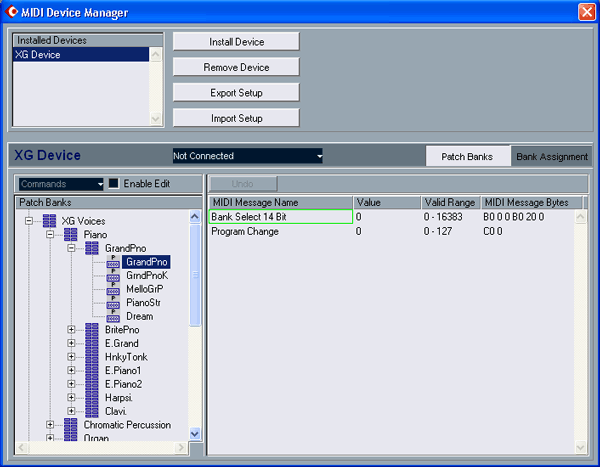Switch to the Patch Banks tab
The height and width of the screenshot is (467, 600).
[x=468, y=156]
